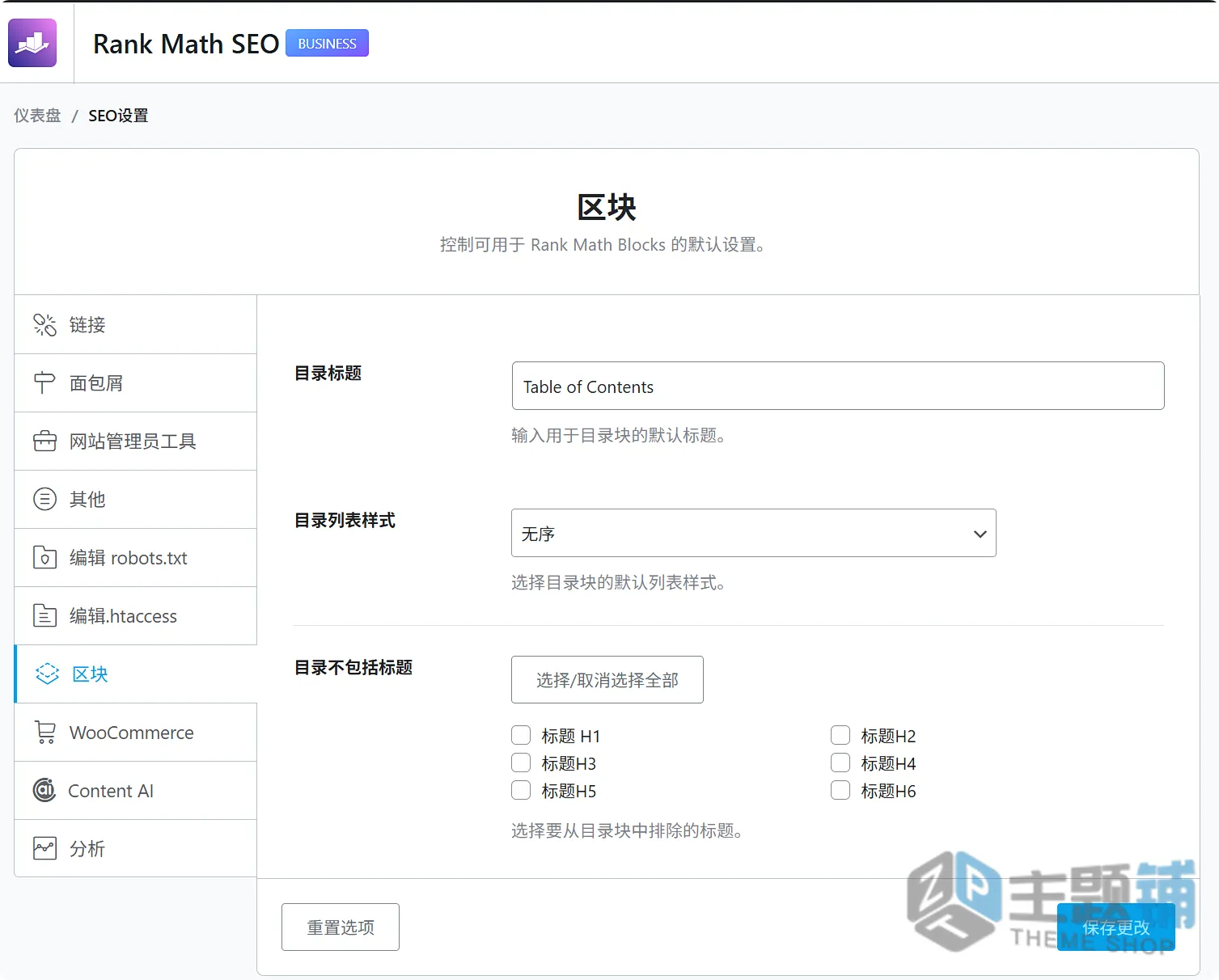1219x980 pixels.
Task: Open the 面包屑 settings tab
Action: 136,383
